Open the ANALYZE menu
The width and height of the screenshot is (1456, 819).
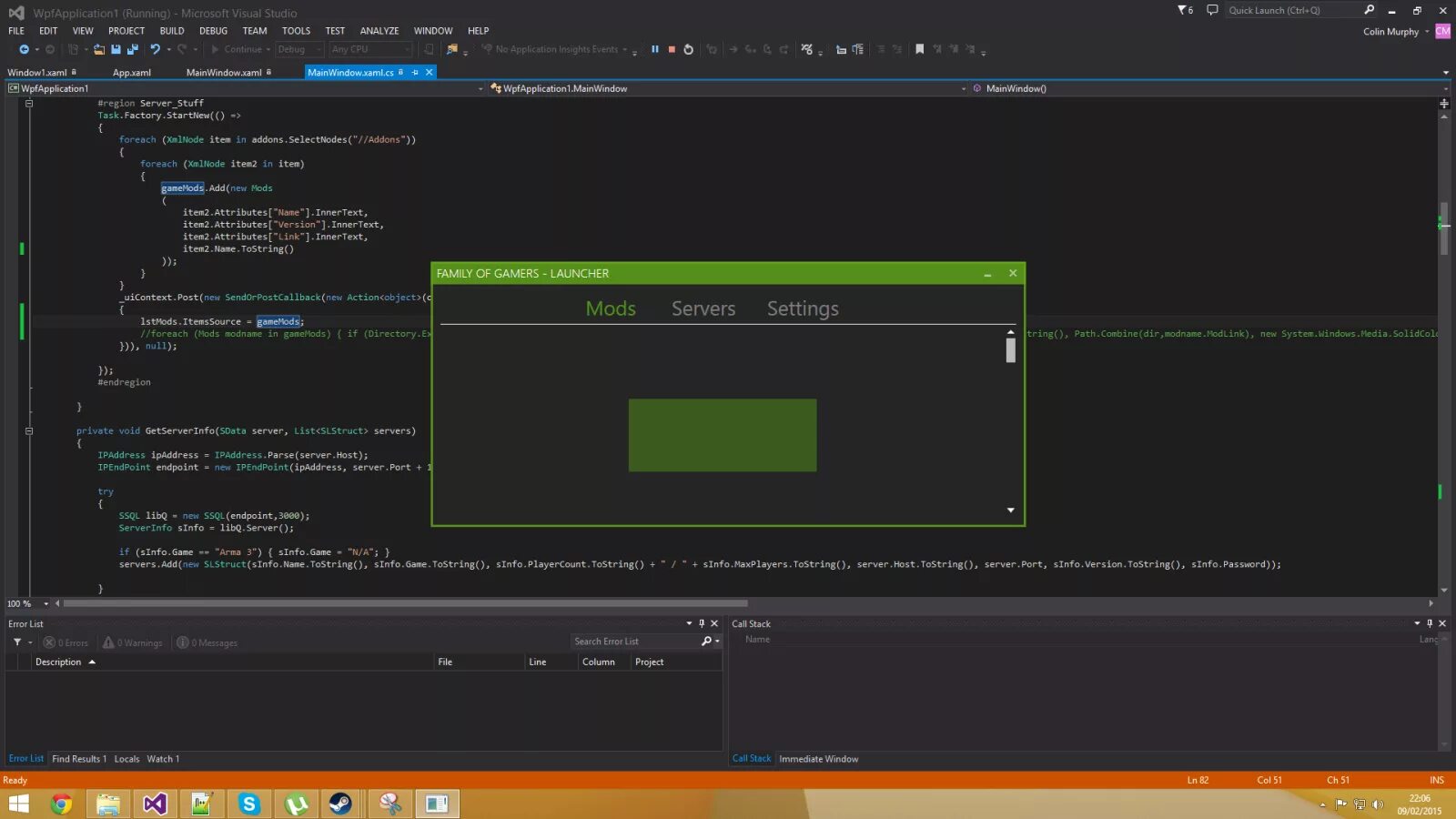tap(379, 30)
